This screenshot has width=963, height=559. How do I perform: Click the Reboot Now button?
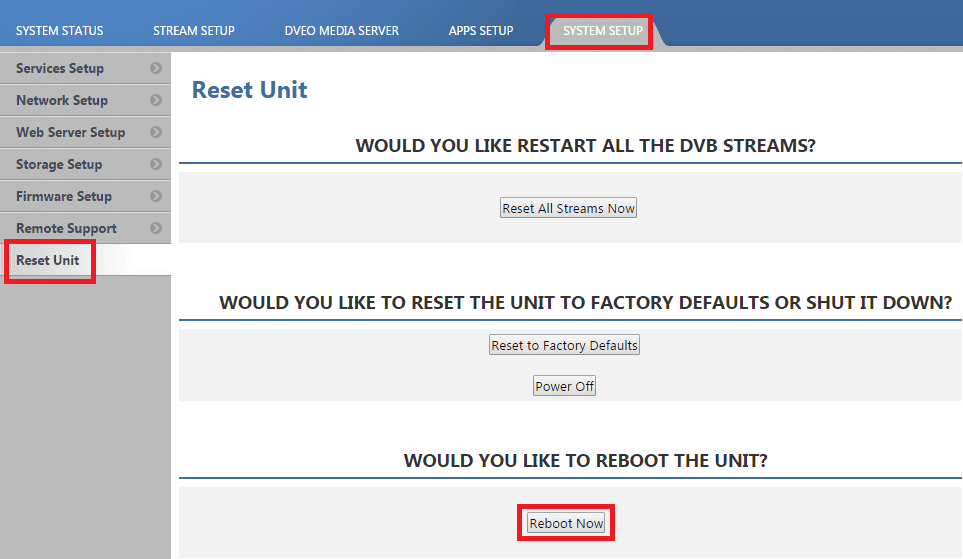[x=566, y=523]
